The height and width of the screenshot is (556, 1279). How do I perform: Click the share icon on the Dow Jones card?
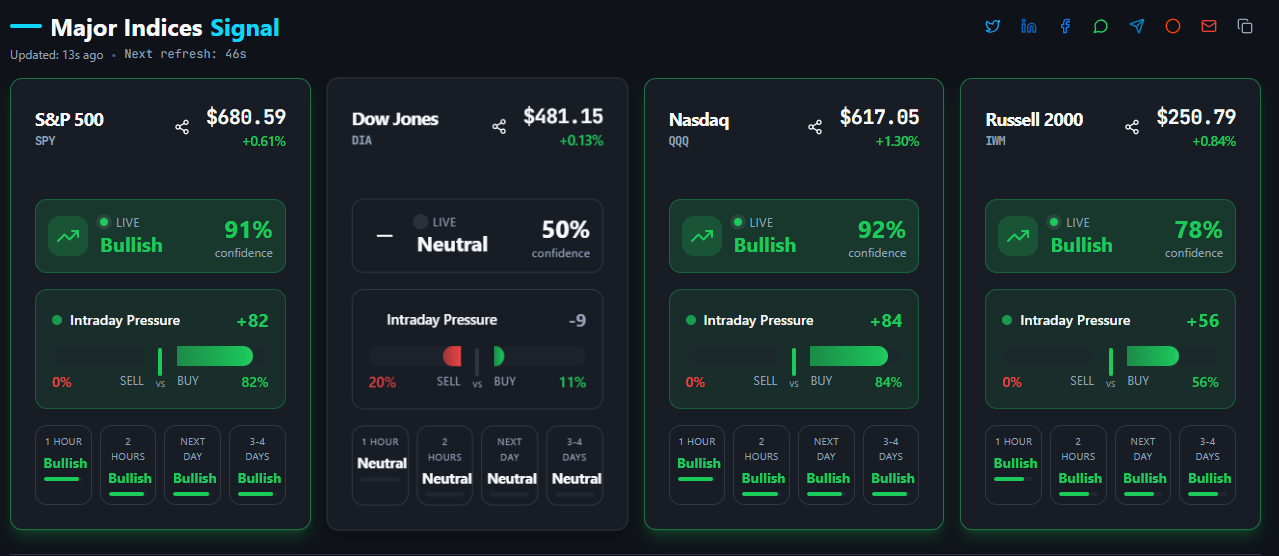coord(499,127)
